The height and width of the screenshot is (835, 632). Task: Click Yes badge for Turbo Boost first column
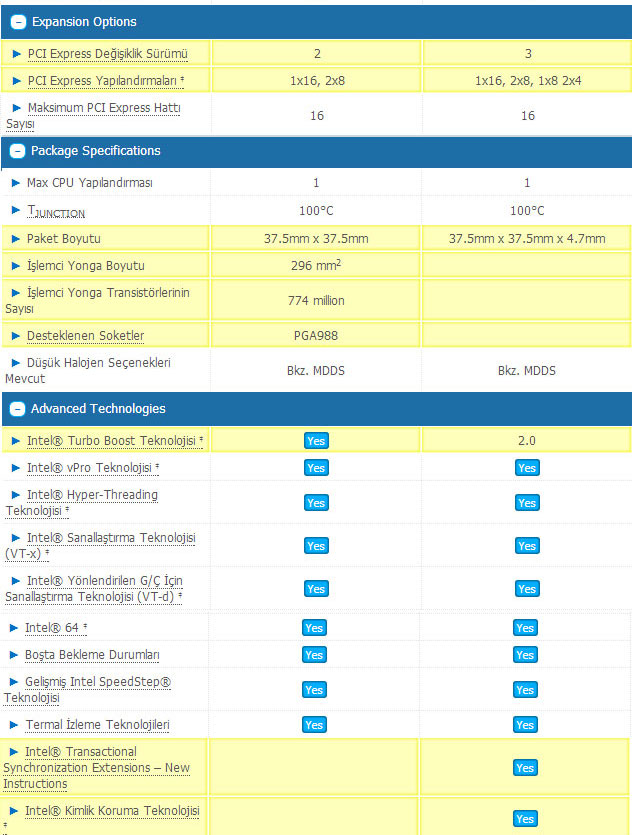tap(316, 441)
